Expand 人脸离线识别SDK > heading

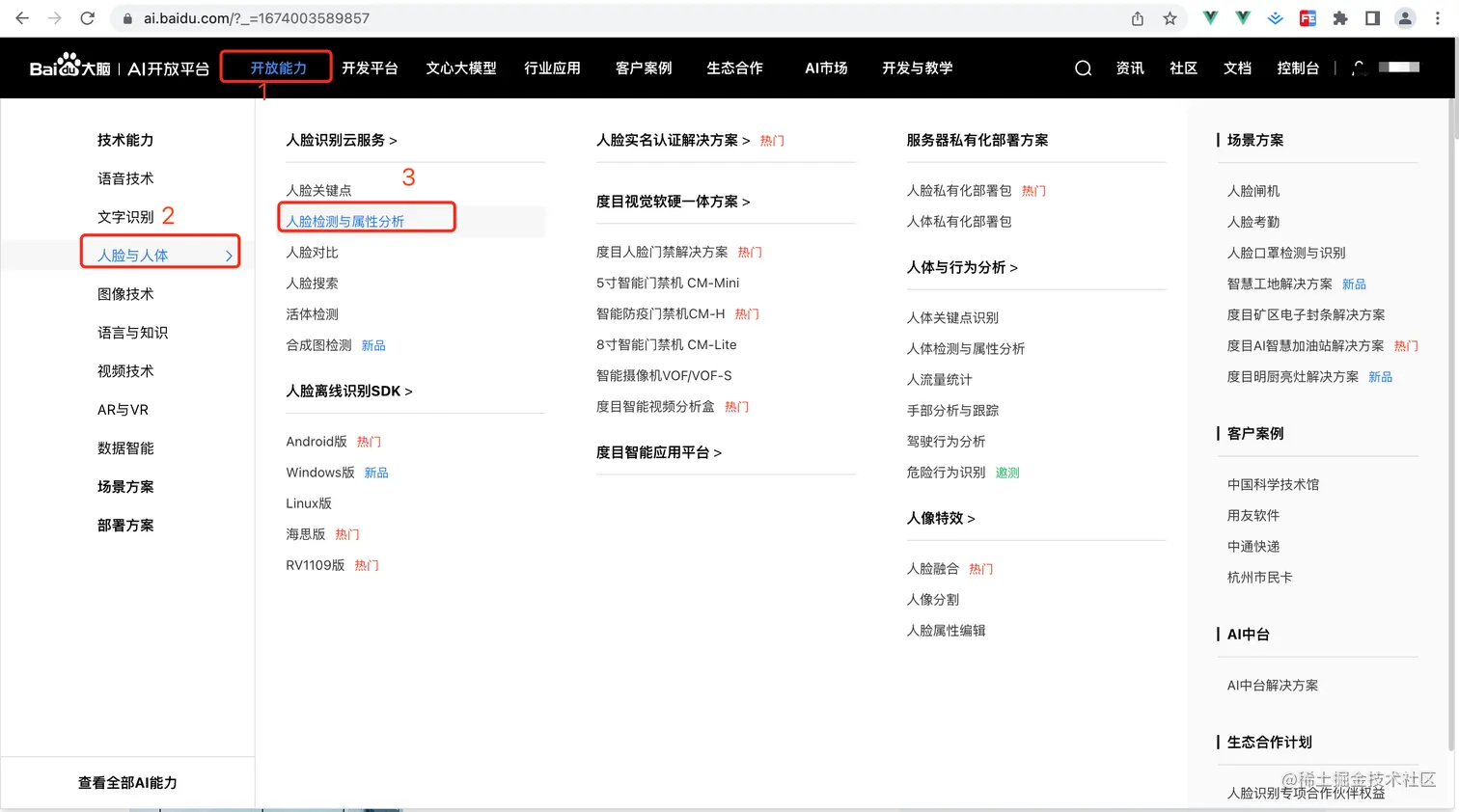click(x=349, y=391)
